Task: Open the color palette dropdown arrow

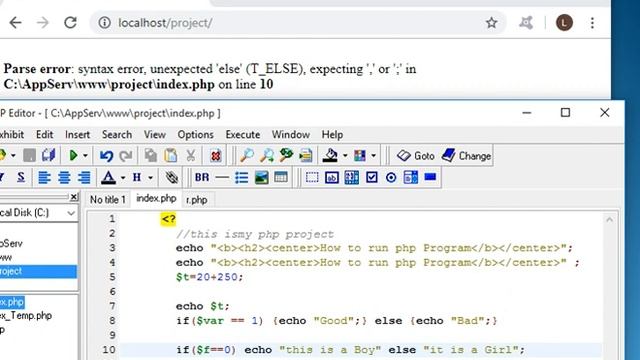Action: click(x=373, y=156)
